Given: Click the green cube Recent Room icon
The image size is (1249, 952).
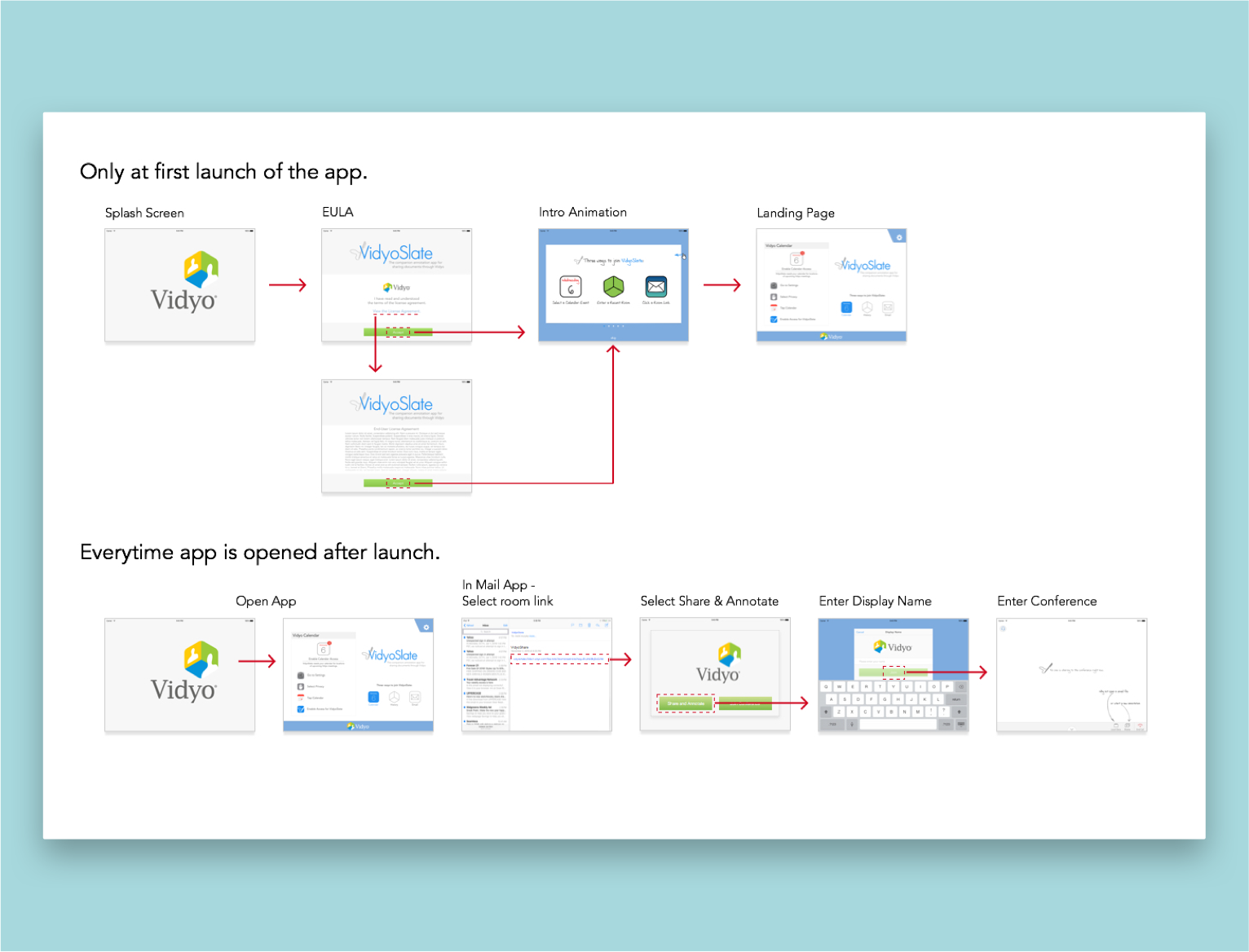Looking at the screenshot, I should click(613, 287).
